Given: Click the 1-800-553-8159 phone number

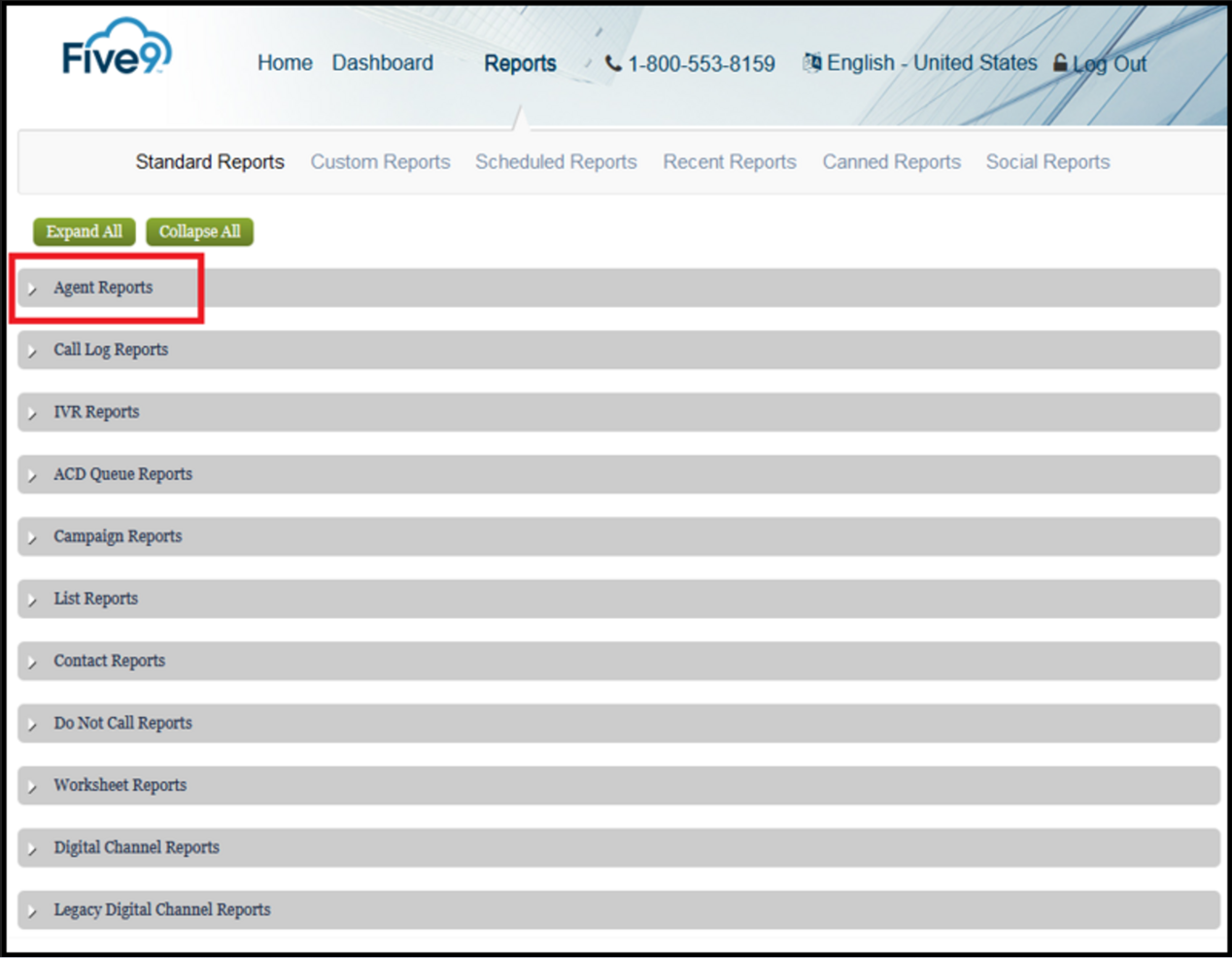Looking at the screenshot, I should point(702,64).
